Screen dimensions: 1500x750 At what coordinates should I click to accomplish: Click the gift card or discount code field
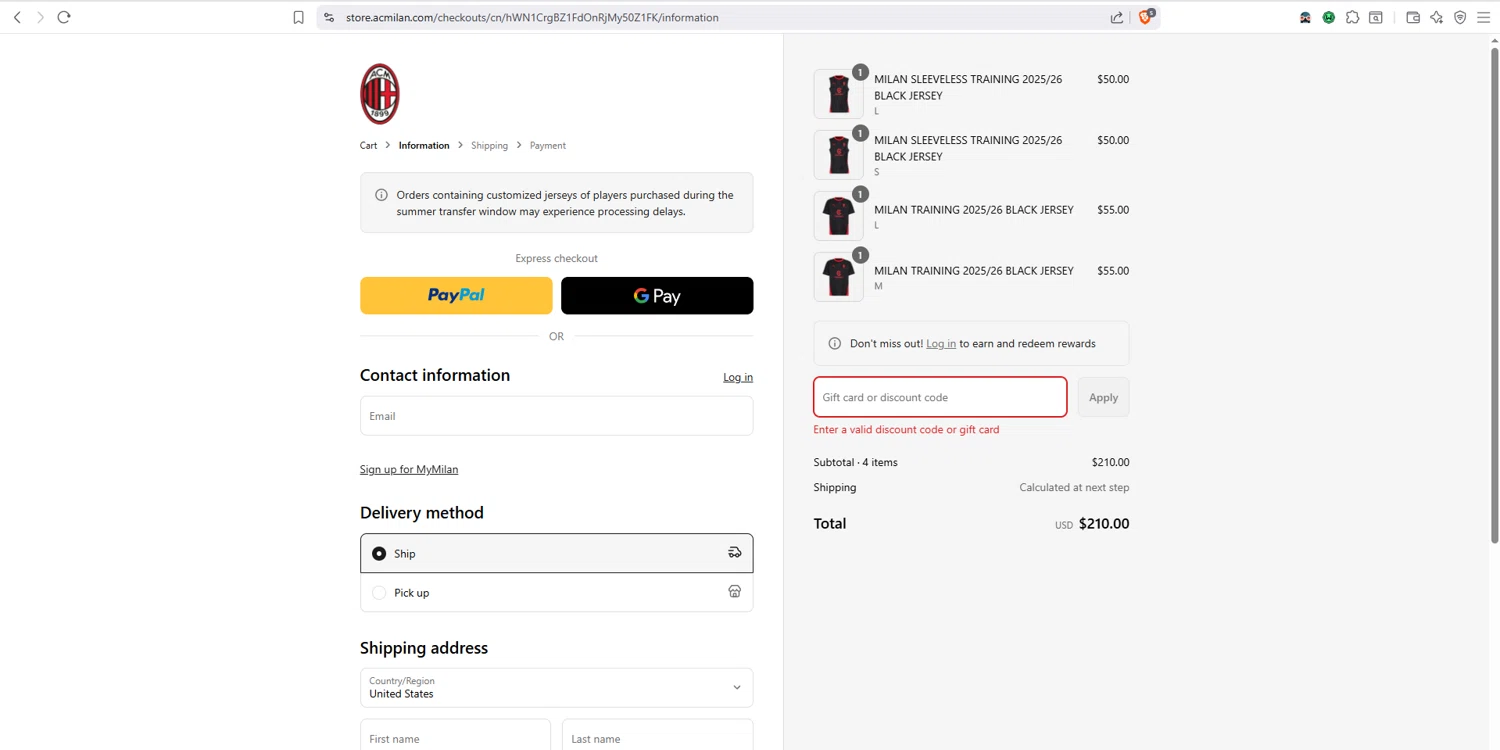pyautogui.click(x=940, y=397)
